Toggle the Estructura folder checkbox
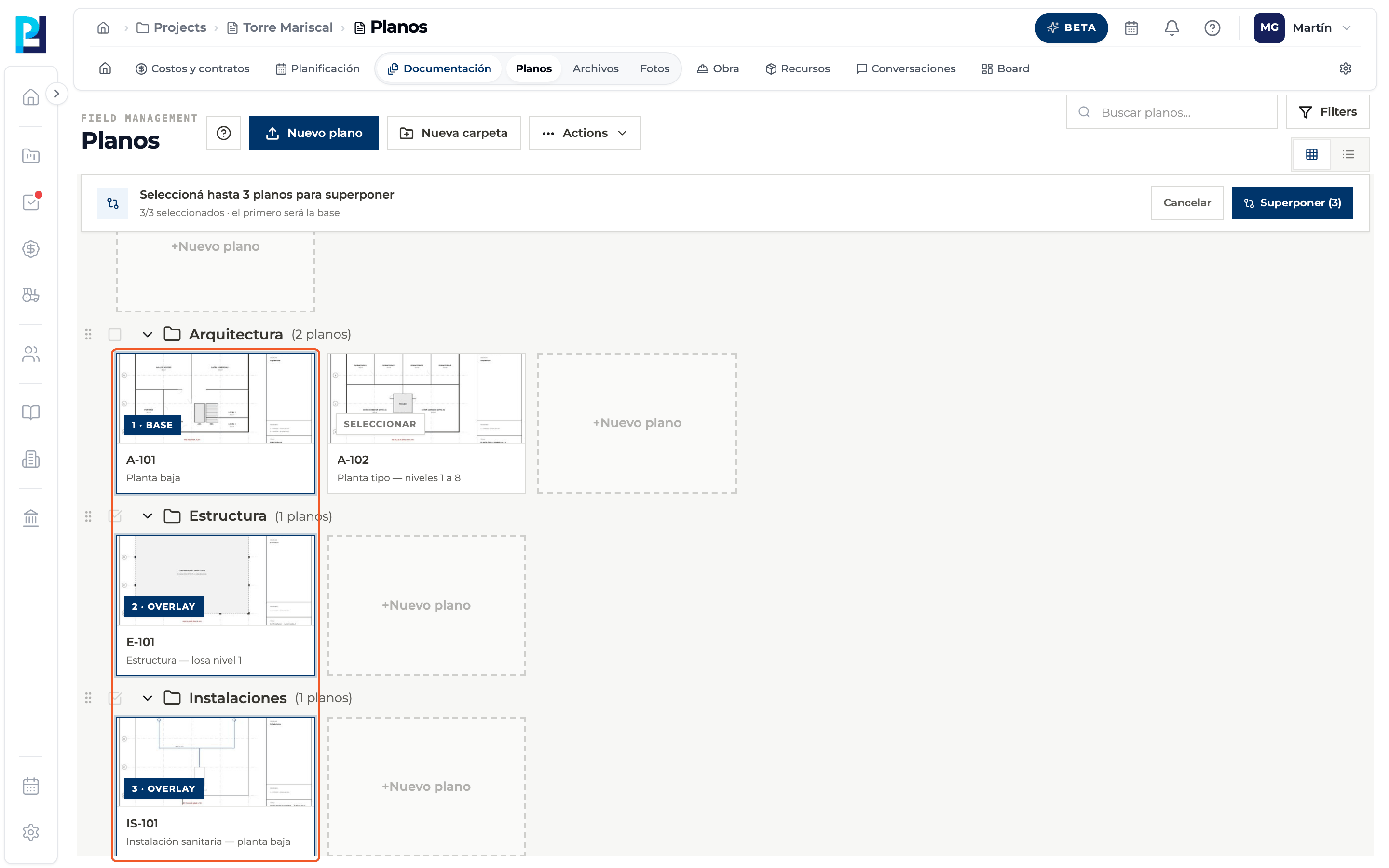This screenshot has height=868, width=1389. (x=115, y=515)
